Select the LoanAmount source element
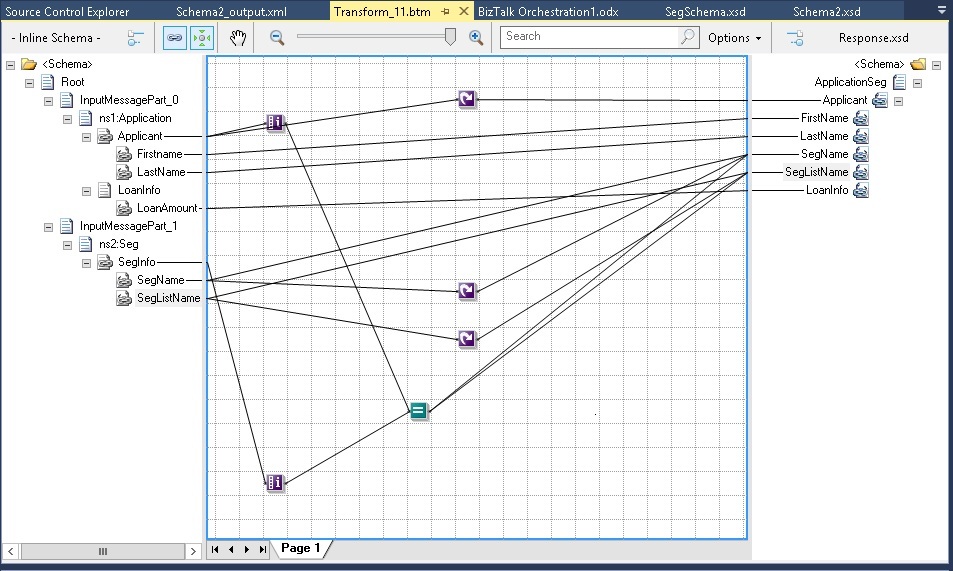953x571 pixels. [167, 208]
